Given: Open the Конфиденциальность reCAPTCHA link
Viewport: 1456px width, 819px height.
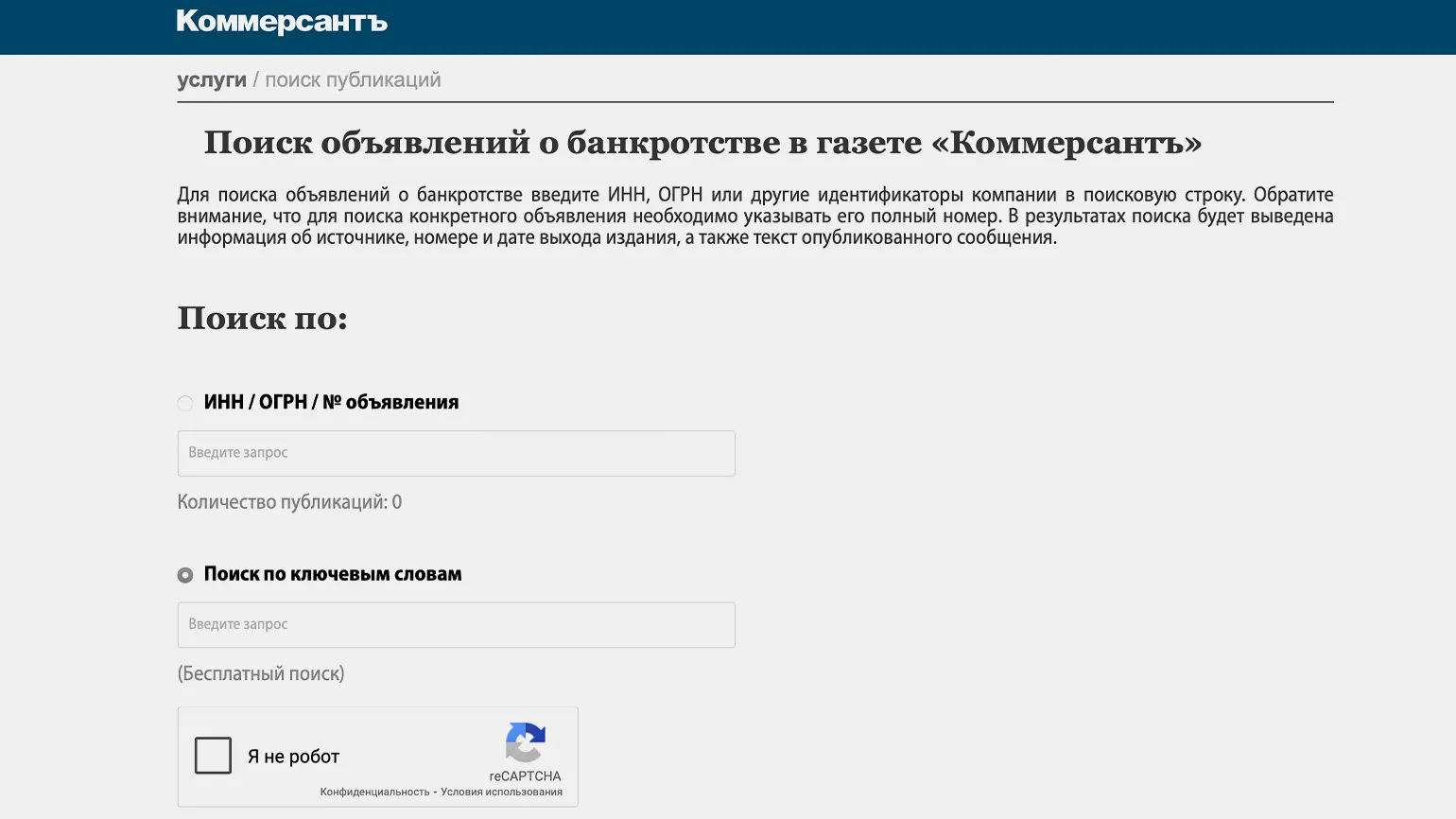Looking at the screenshot, I should pos(374,792).
